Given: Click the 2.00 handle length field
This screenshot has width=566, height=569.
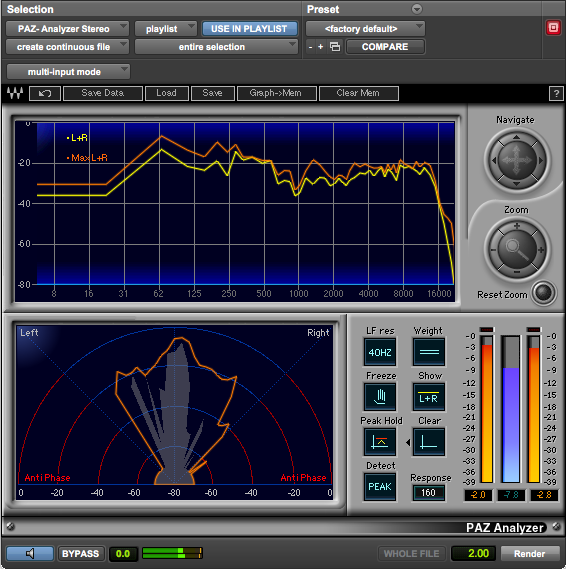Looking at the screenshot, I should click(x=473, y=554).
